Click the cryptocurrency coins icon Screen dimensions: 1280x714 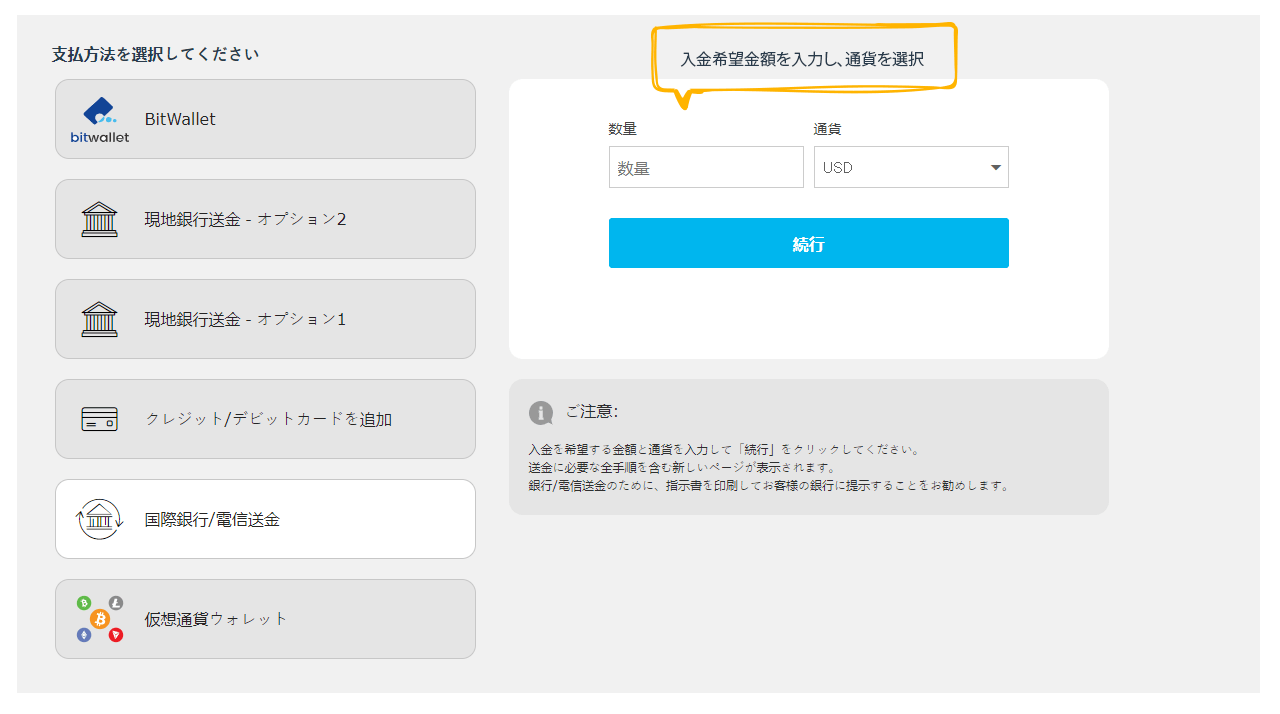99,619
